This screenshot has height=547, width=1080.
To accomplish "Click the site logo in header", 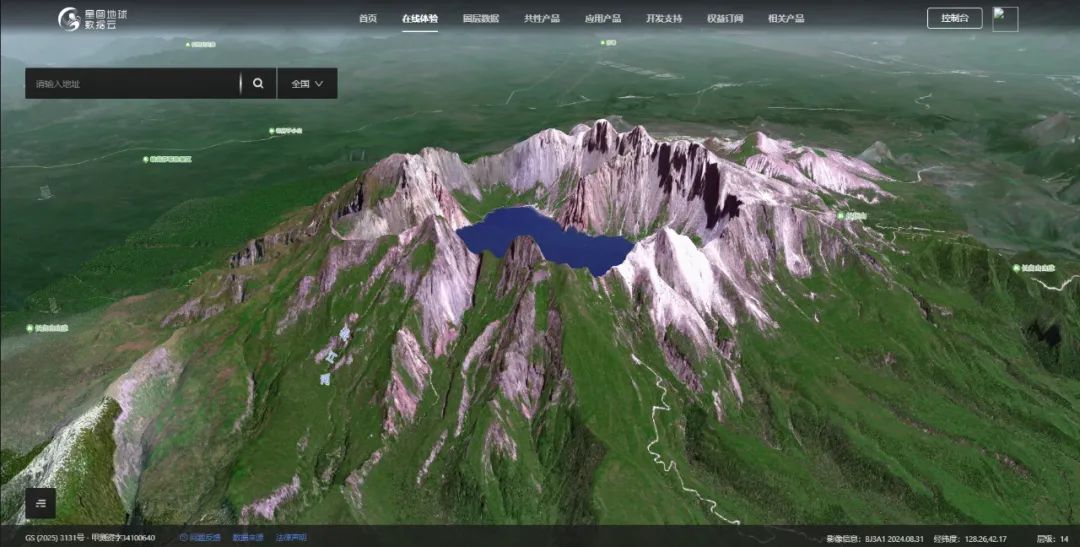I will (94, 18).
